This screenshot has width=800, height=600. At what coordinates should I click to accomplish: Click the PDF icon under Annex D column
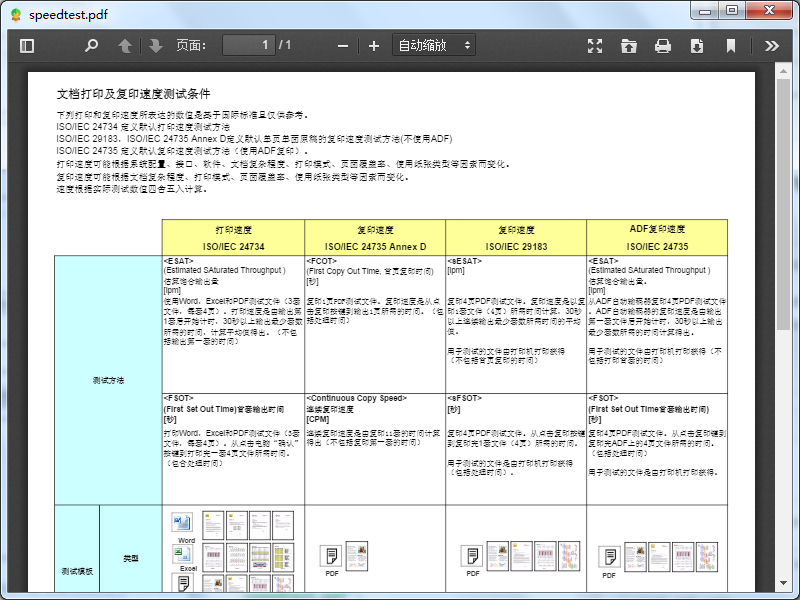331,556
